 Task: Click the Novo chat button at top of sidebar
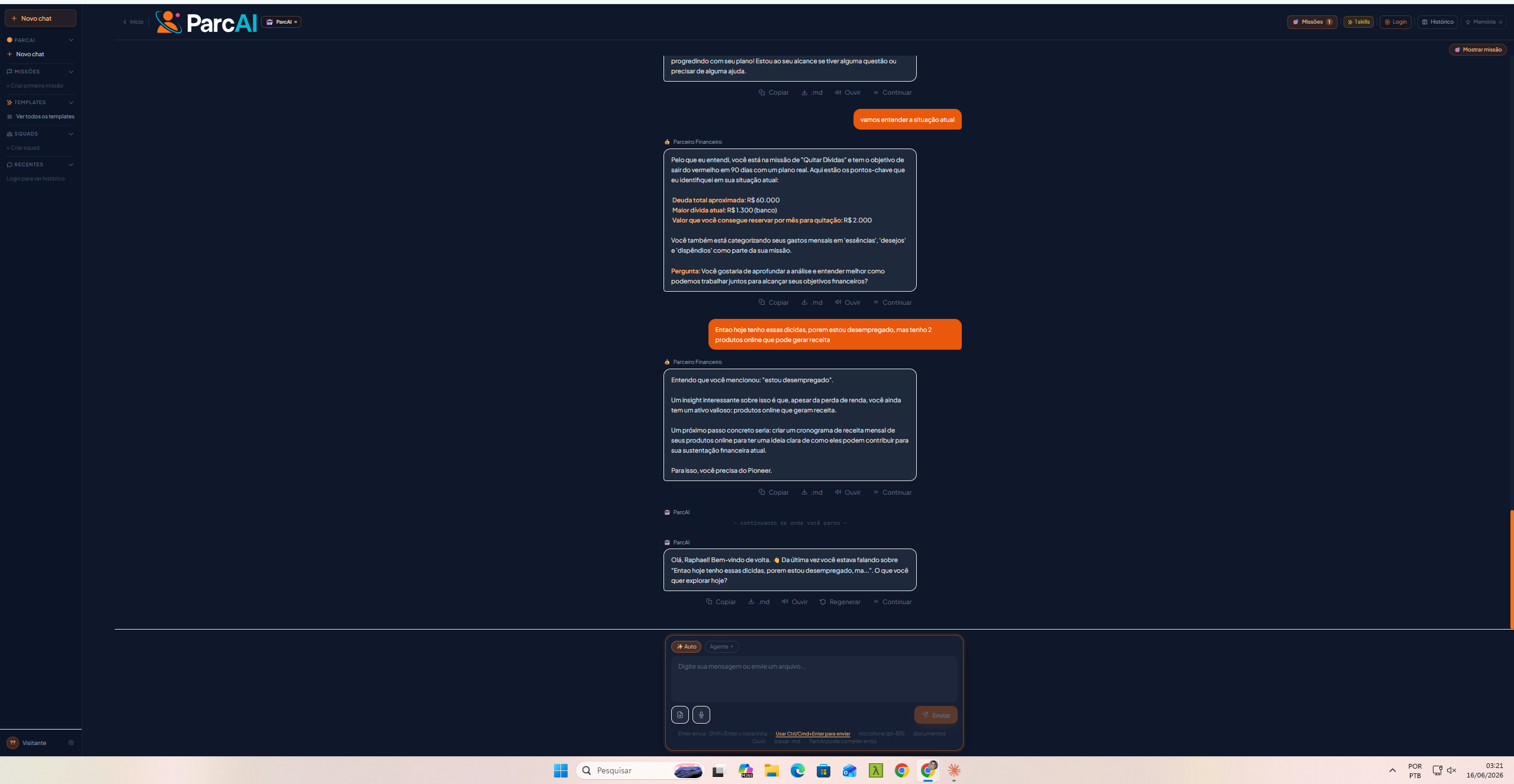pos(40,18)
